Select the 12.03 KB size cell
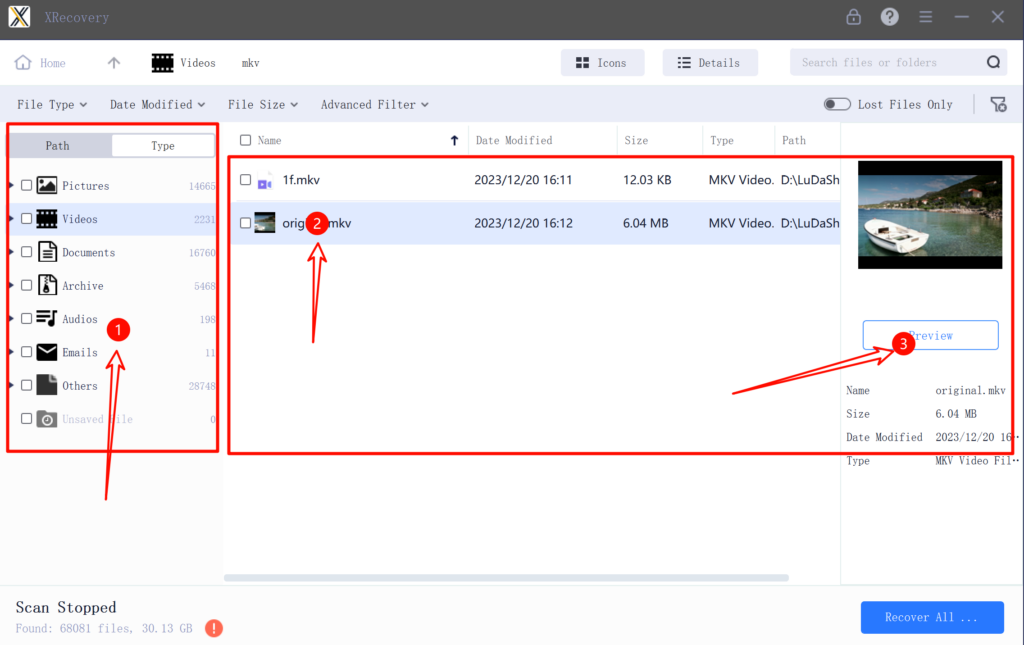Image resolution: width=1024 pixels, height=645 pixels. pyautogui.click(x=647, y=180)
